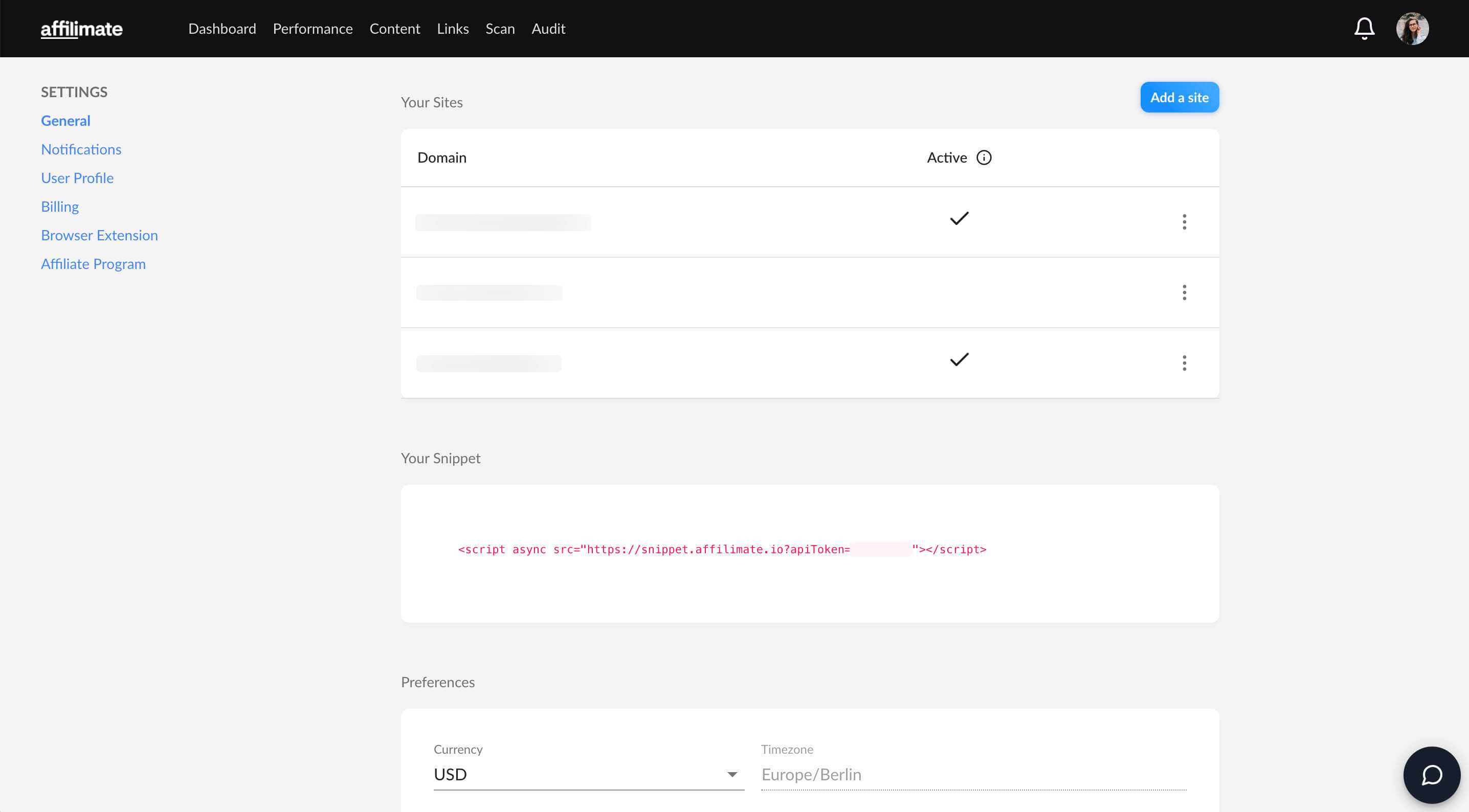
Task: Open the Audit navigation menu item
Action: [x=548, y=28]
